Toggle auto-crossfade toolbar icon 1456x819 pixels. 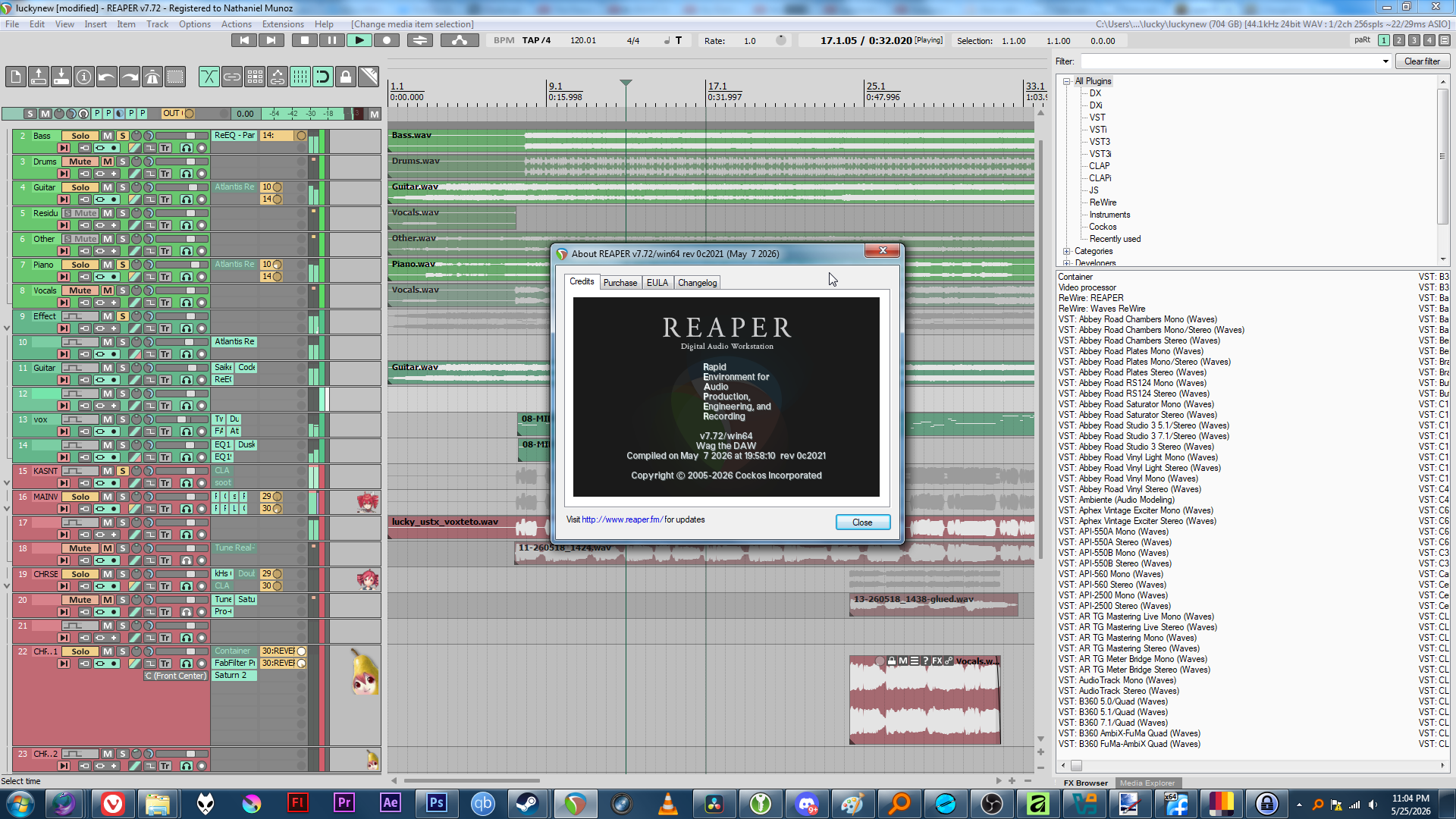coord(209,77)
